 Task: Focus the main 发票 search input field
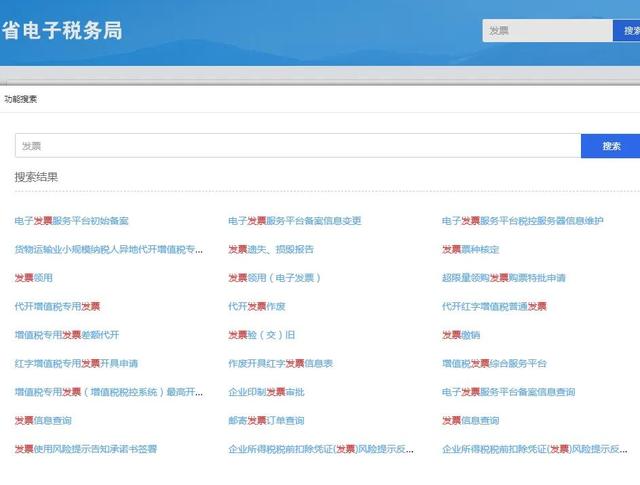(298, 146)
